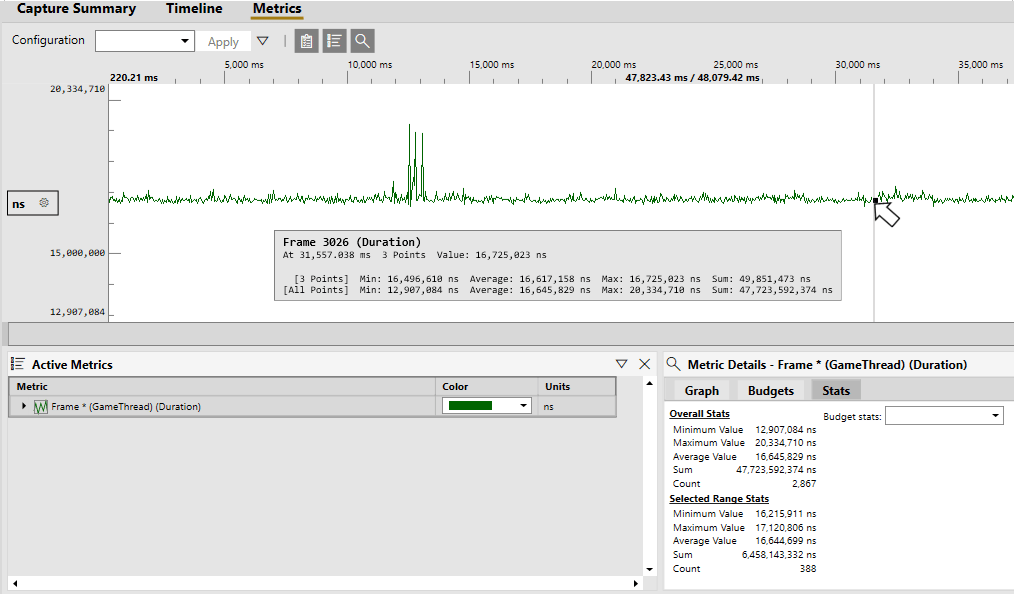Close the Active Metrics panel
Screen dimensions: 1019x594
pos(645,364)
